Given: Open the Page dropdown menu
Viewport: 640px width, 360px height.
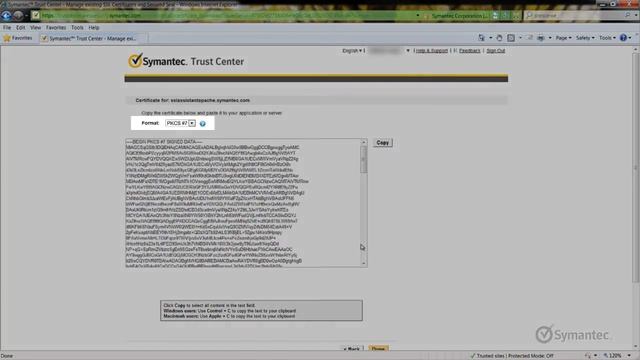Looking at the screenshot, I should pyautogui.click(x=563, y=38).
